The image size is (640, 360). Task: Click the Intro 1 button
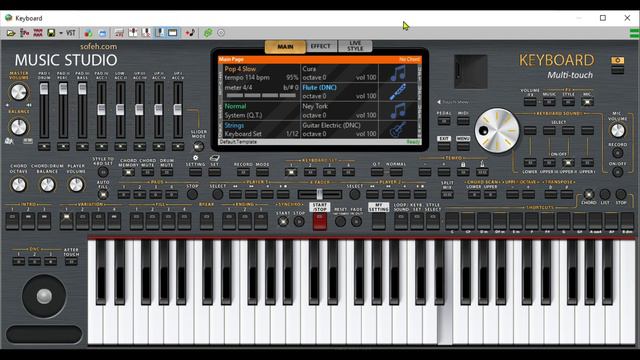click(12, 221)
